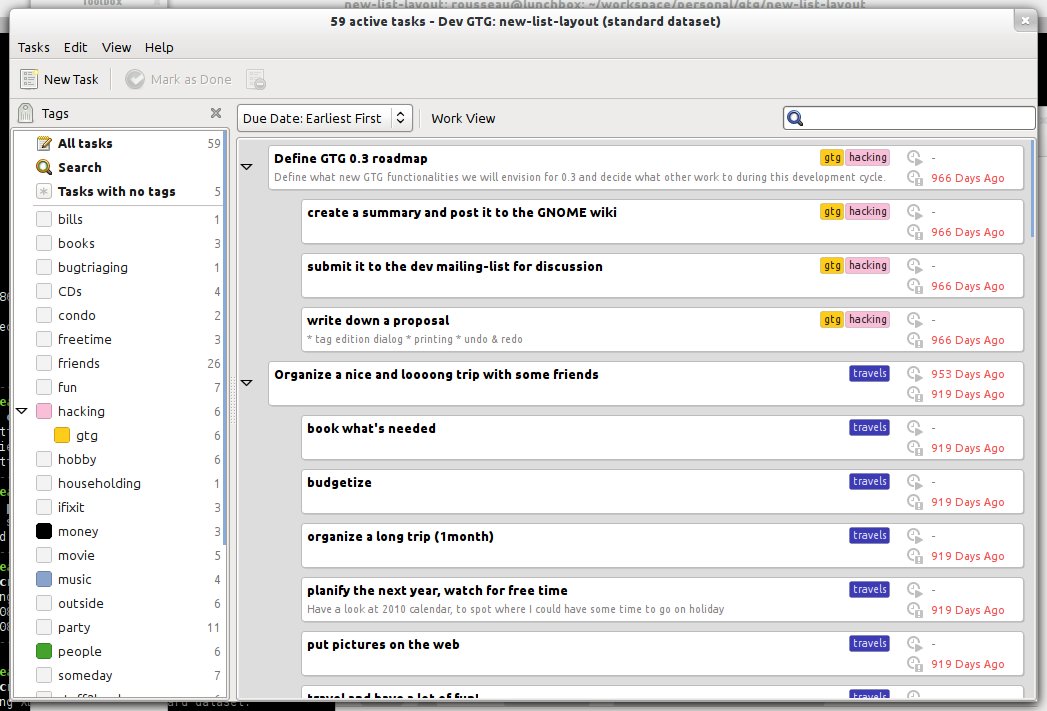The width and height of the screenshot is (1047, 711).
Task: Open the View menu
Action: (116, 47)
